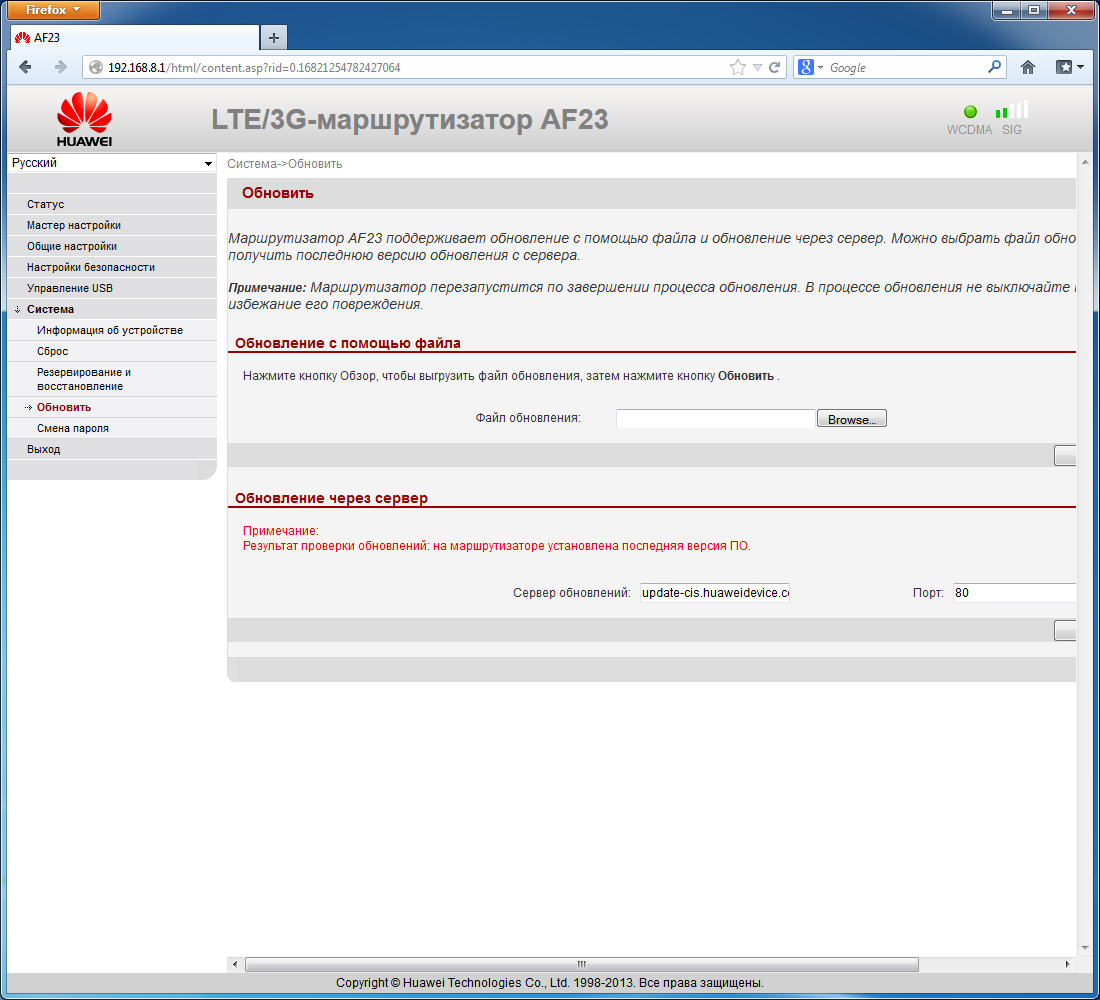This screenshot has width=1100, height=1000.
Task: Open a new tab with plus button
Action: 274,38
